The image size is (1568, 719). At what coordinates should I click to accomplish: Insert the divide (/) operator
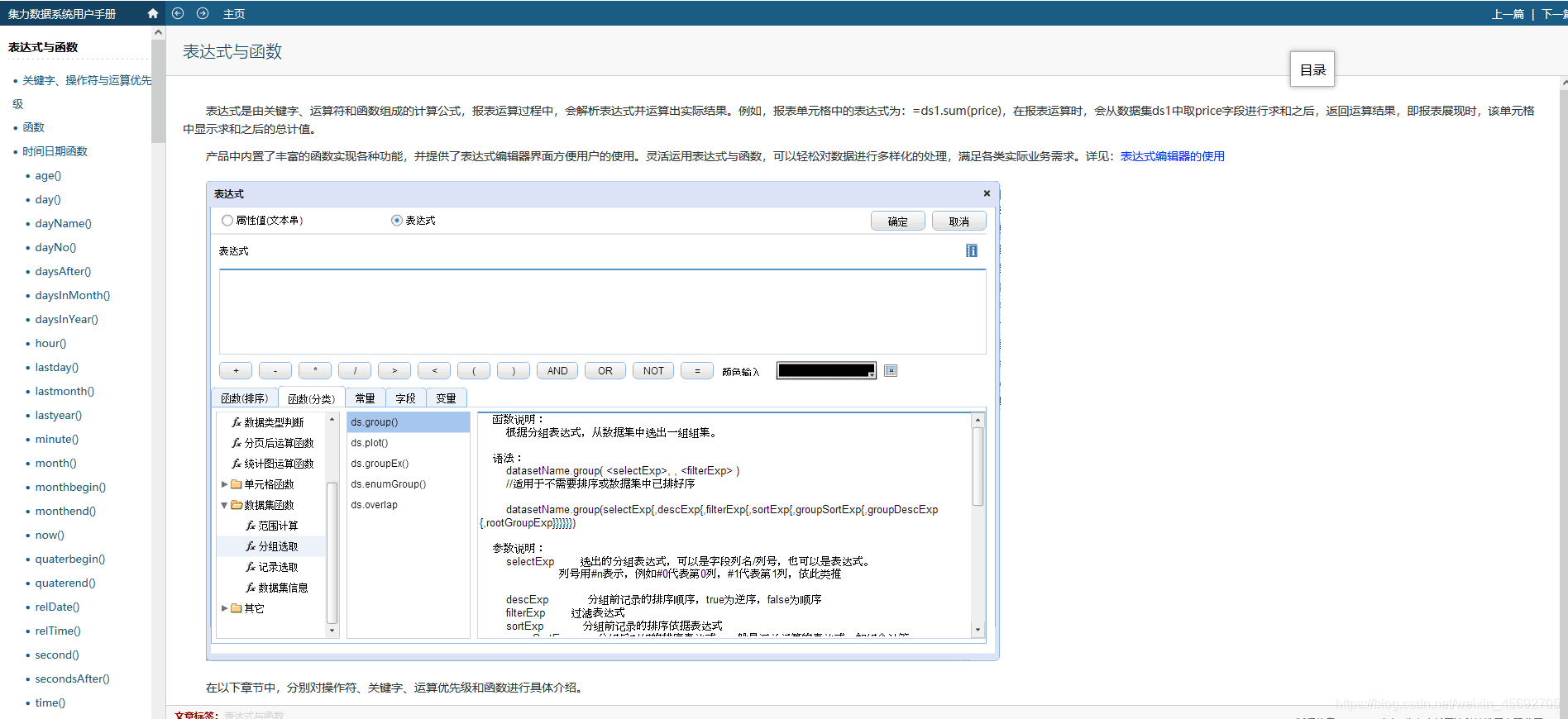pos(355,371)
